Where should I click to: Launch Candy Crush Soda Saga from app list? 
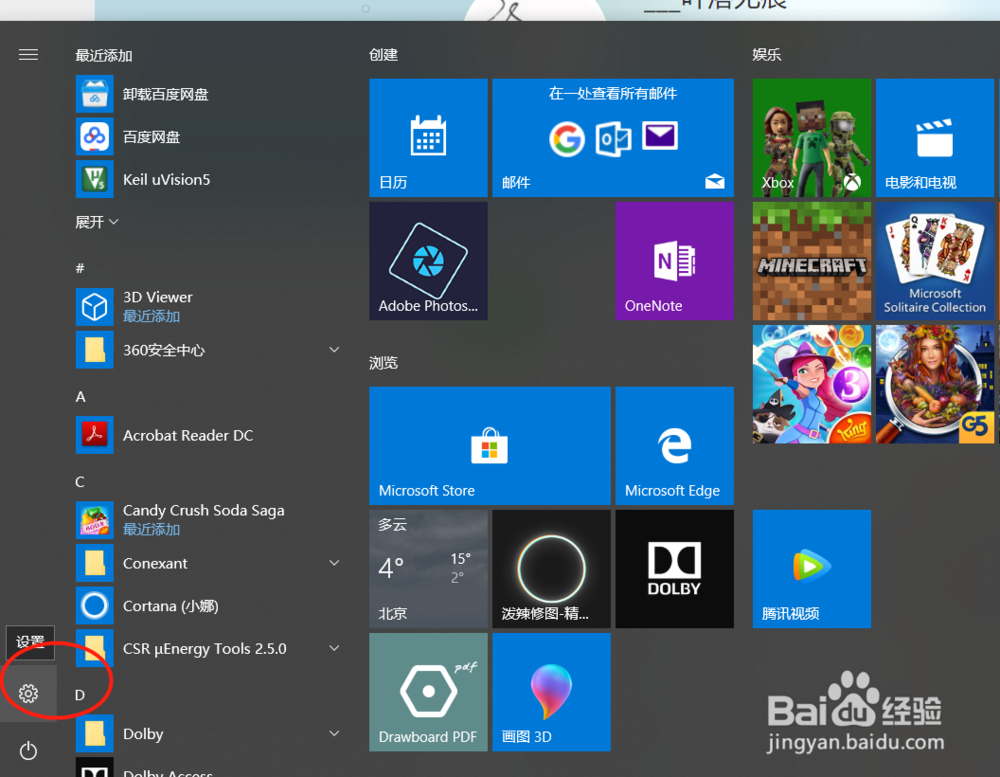point(207,520)
